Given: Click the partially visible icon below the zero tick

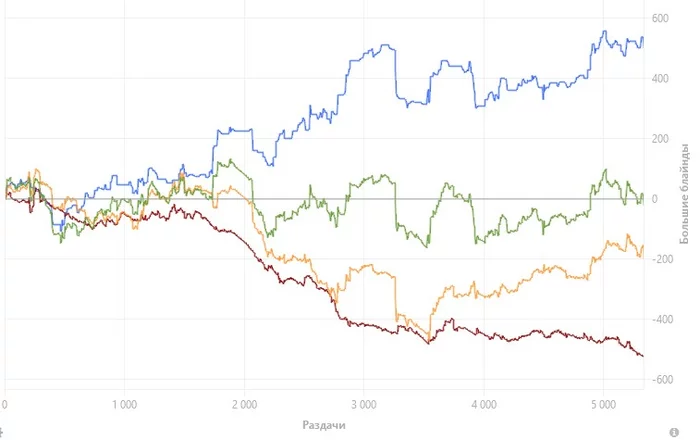Looking at the screenshot, I should pos(1,432).
